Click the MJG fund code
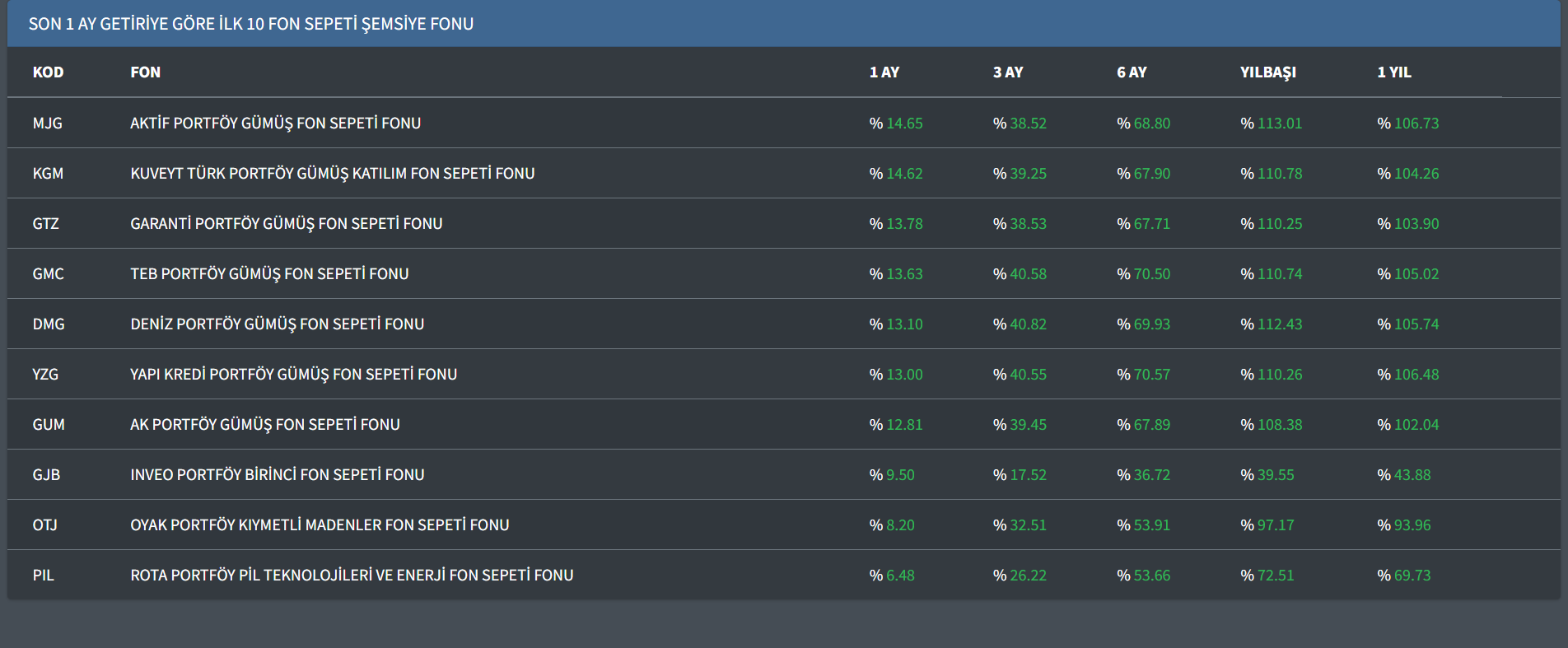The width and height of the screenshot is (1568, 648). tap(47, 124)
